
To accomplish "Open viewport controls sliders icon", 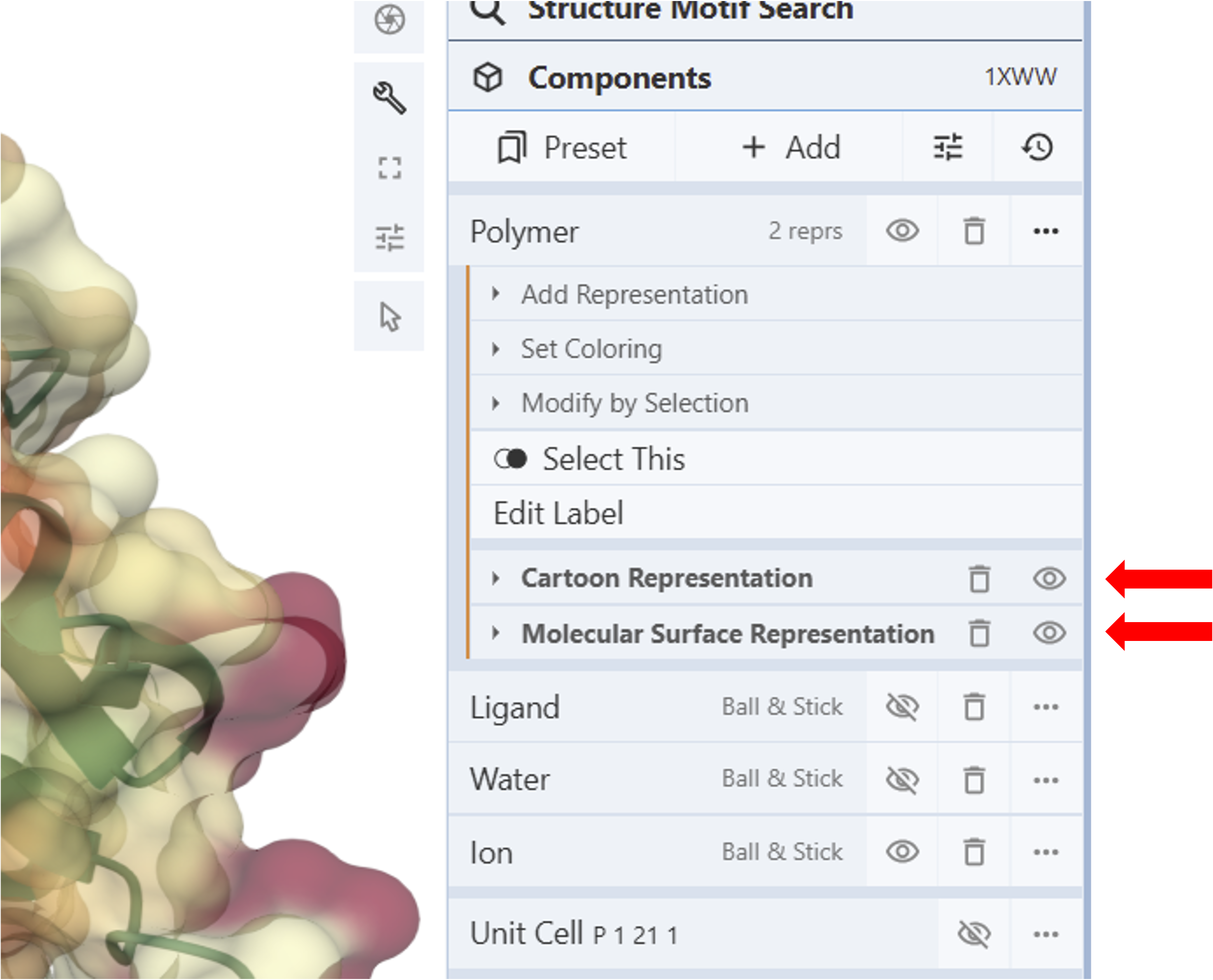I will point(389,238).
